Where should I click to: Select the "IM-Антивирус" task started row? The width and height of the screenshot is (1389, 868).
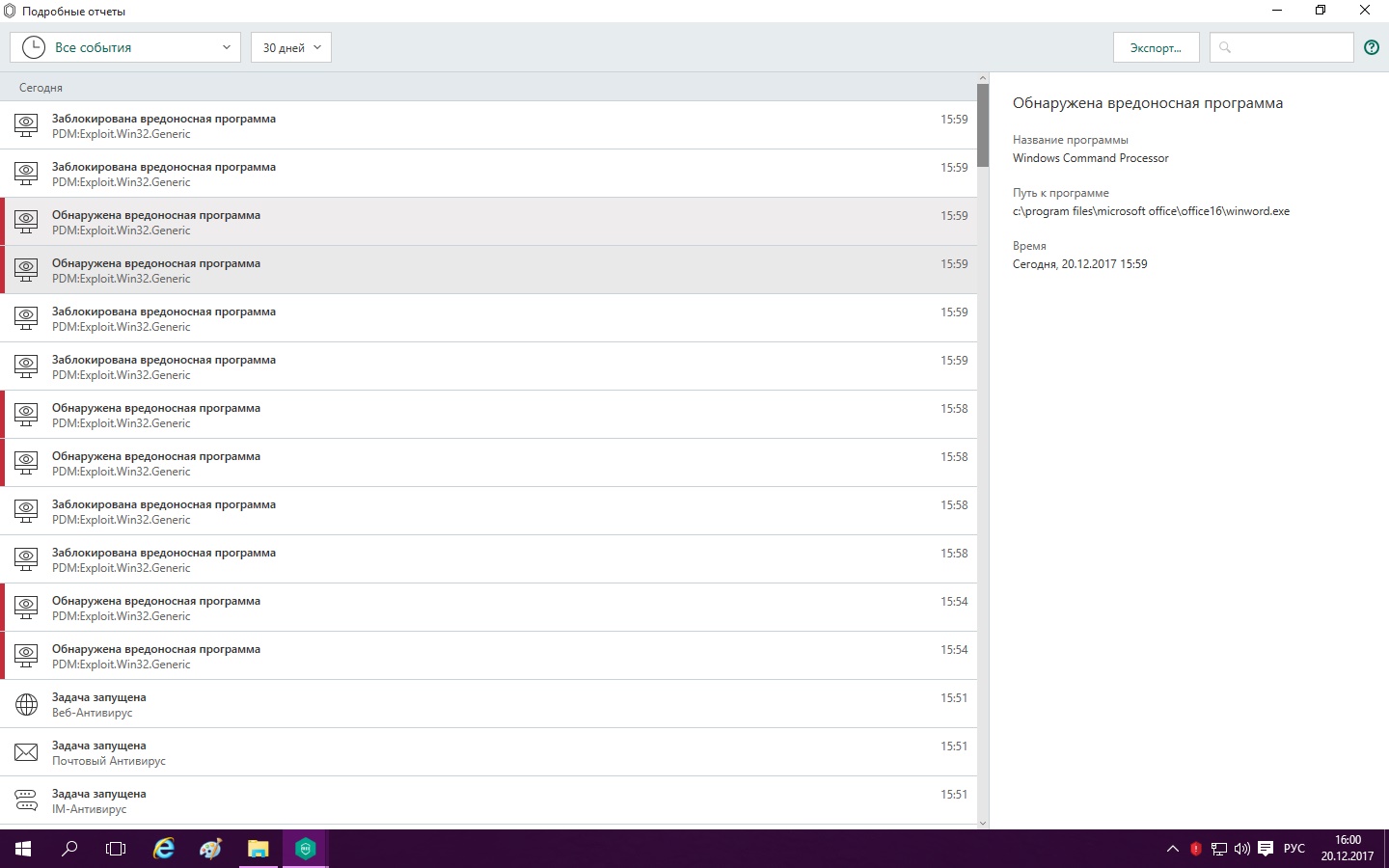click(x=488, y=800)
